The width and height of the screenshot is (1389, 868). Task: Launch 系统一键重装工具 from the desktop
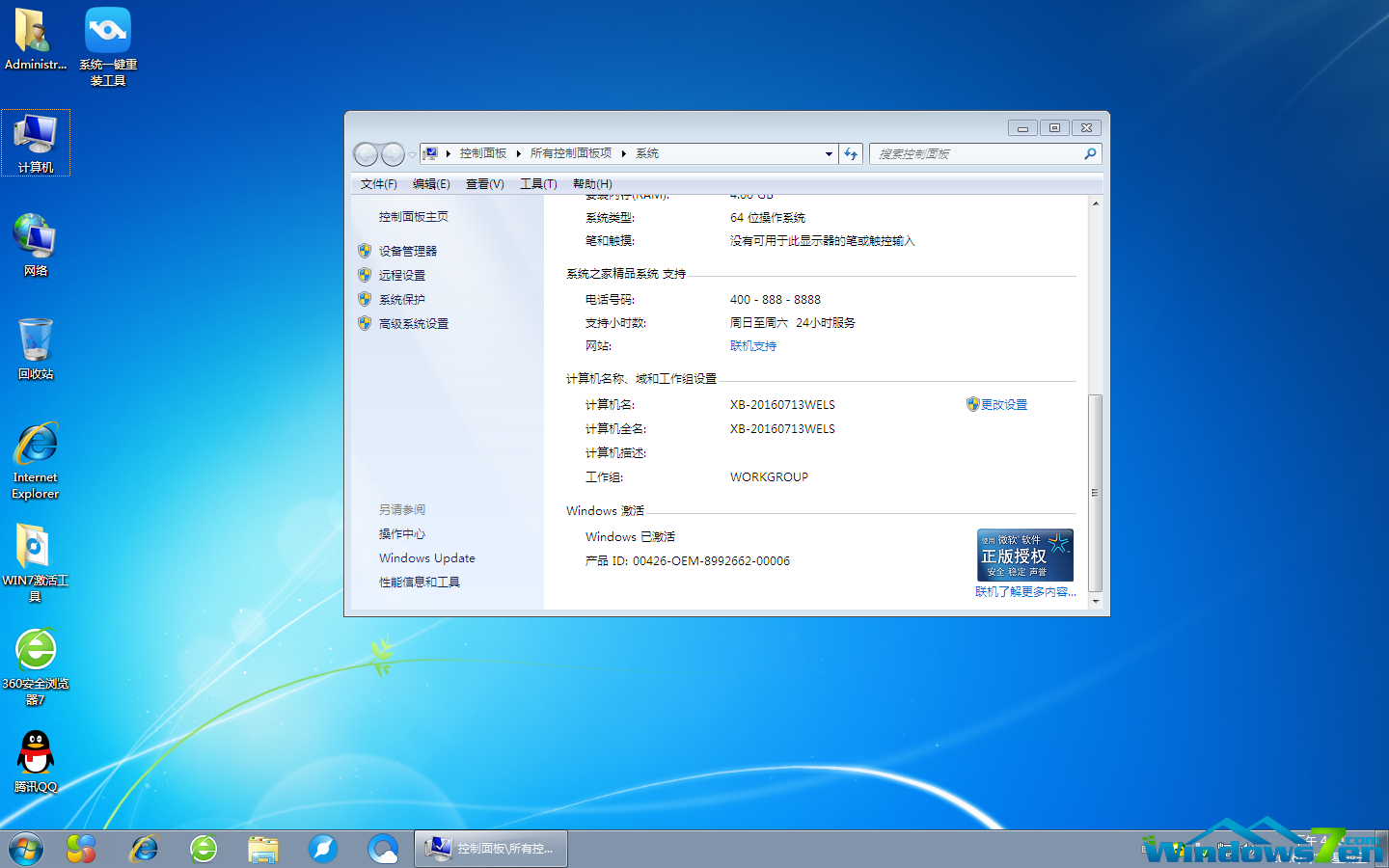point(107,30)
